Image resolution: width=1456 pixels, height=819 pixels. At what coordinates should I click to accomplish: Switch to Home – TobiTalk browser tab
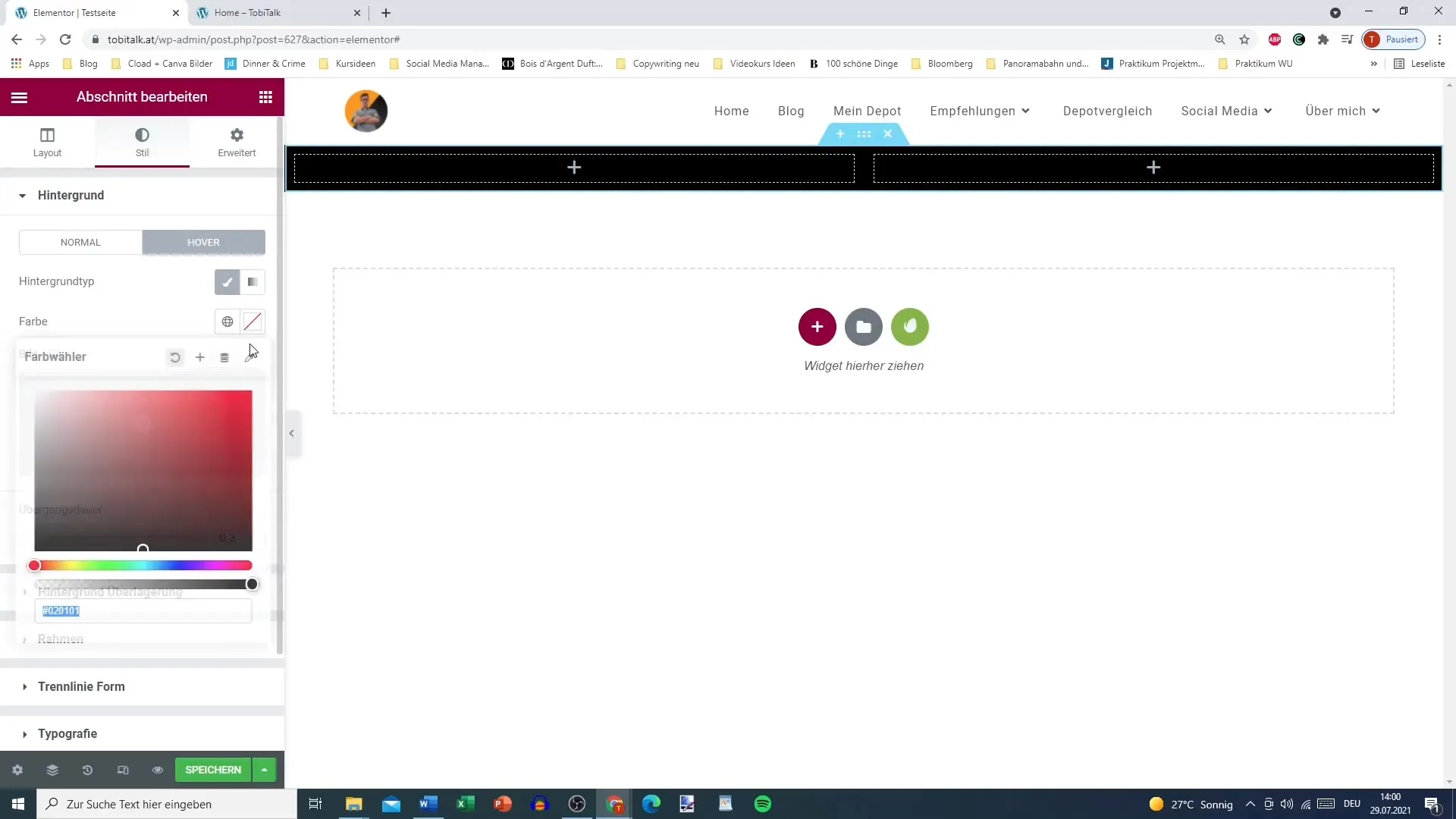tap(277, 13)
